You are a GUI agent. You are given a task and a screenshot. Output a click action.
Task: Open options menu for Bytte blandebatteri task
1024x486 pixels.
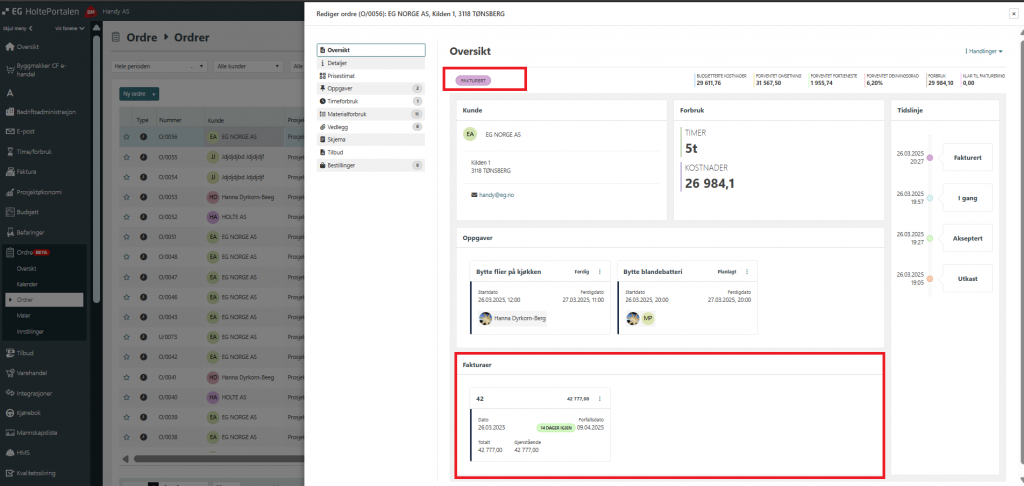tap(747, 271)
